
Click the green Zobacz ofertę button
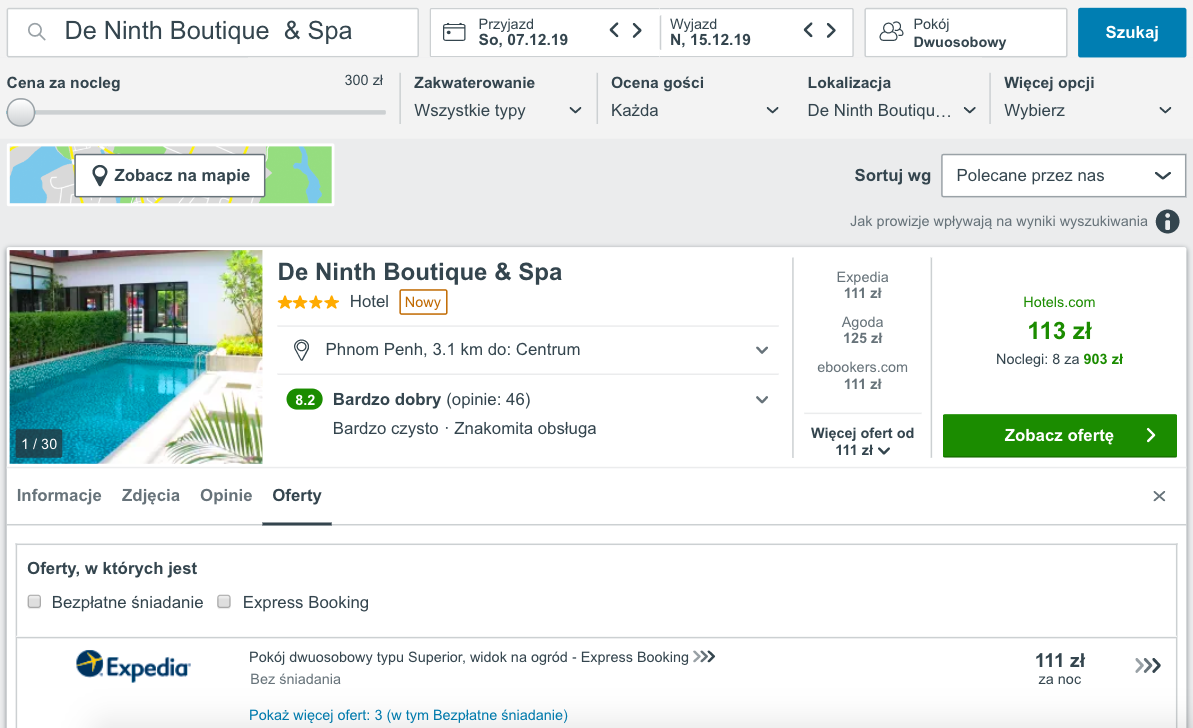coord(1059,436)
